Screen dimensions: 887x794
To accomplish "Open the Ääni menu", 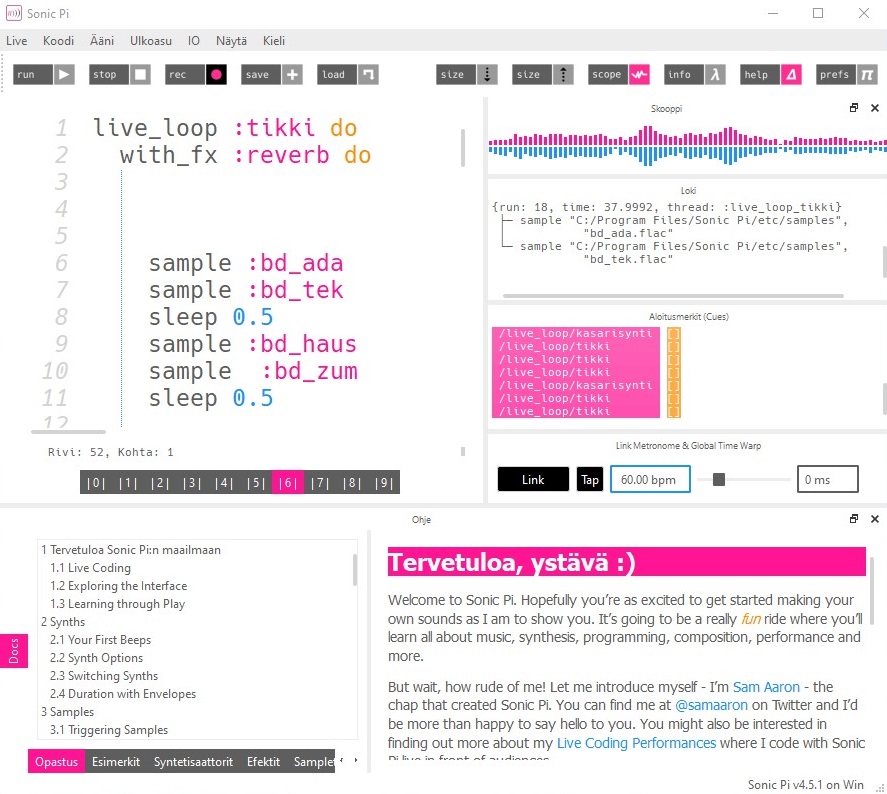I will pos(102,41).
